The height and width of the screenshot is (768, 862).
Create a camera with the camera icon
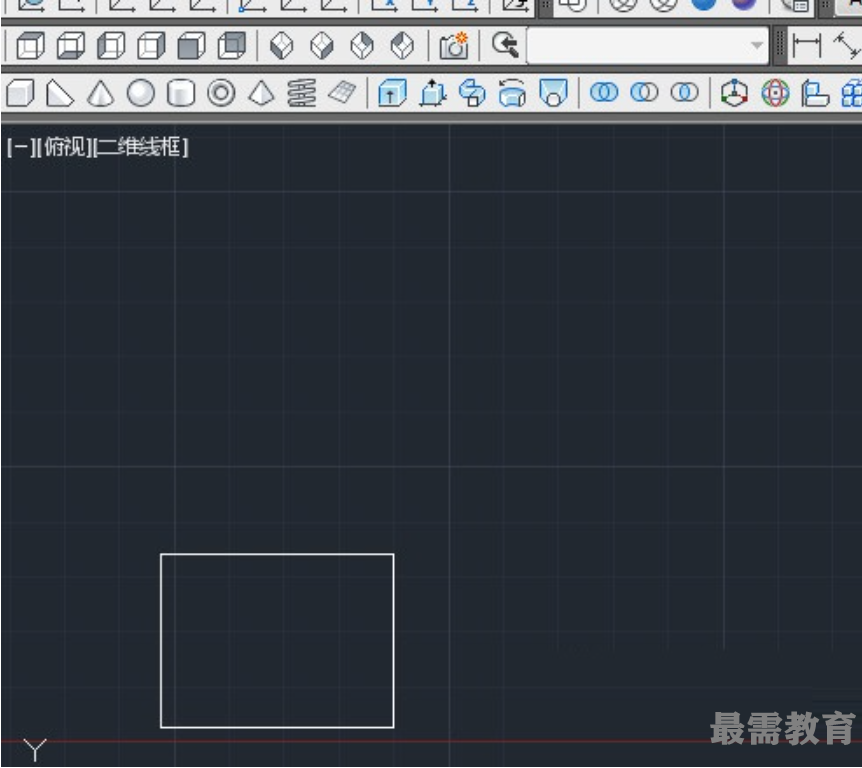[x=454, y=46]
